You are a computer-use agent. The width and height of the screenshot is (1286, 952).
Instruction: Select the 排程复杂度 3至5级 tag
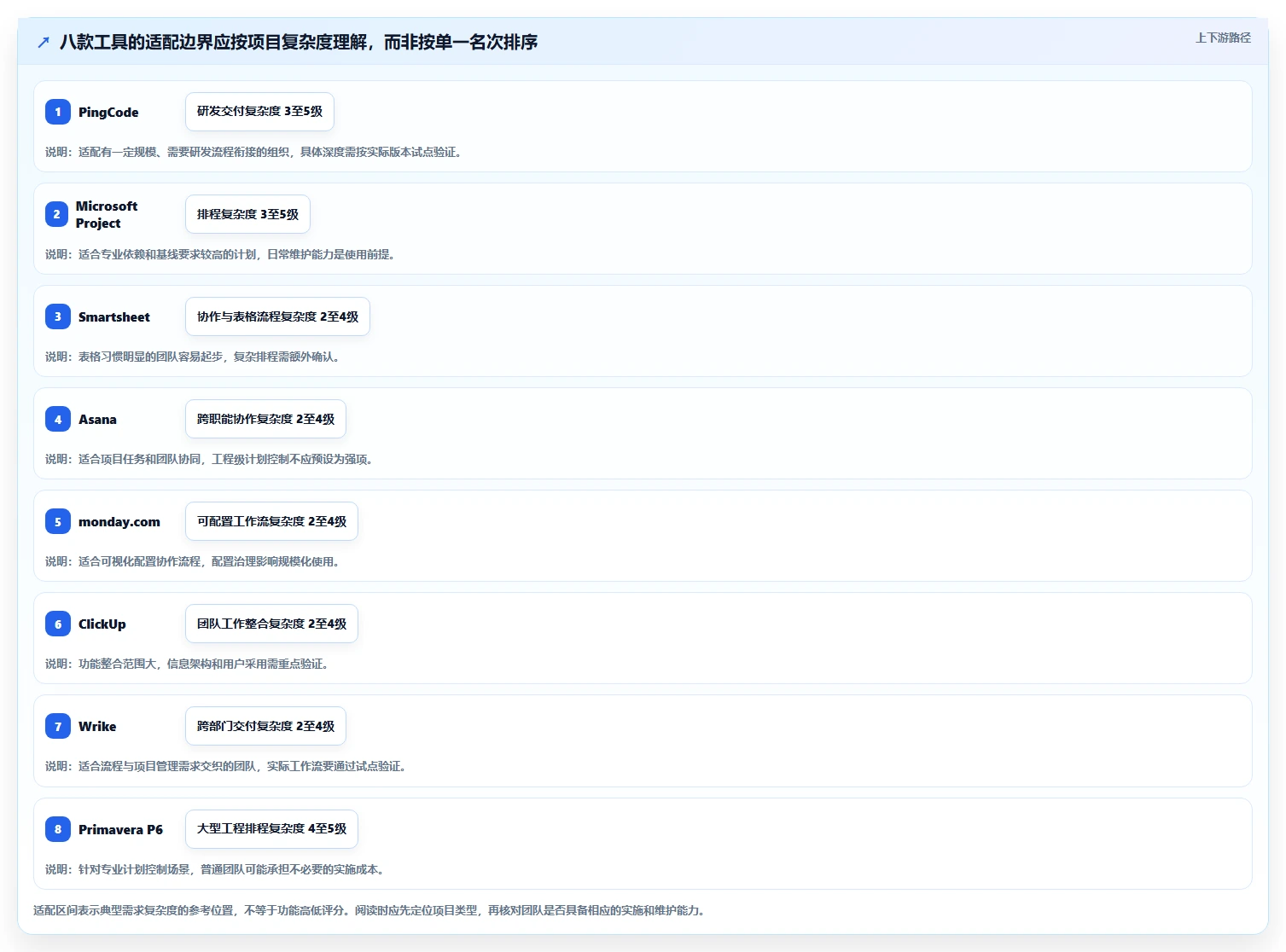[247, 214]
